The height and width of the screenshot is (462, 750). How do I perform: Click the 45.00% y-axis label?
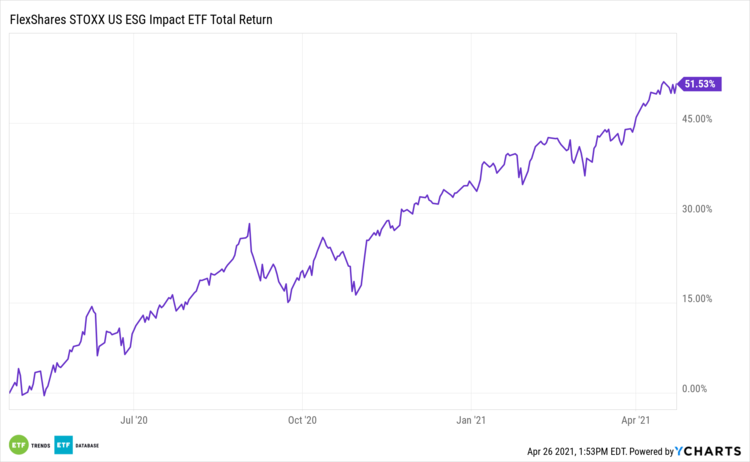(696, 119)
